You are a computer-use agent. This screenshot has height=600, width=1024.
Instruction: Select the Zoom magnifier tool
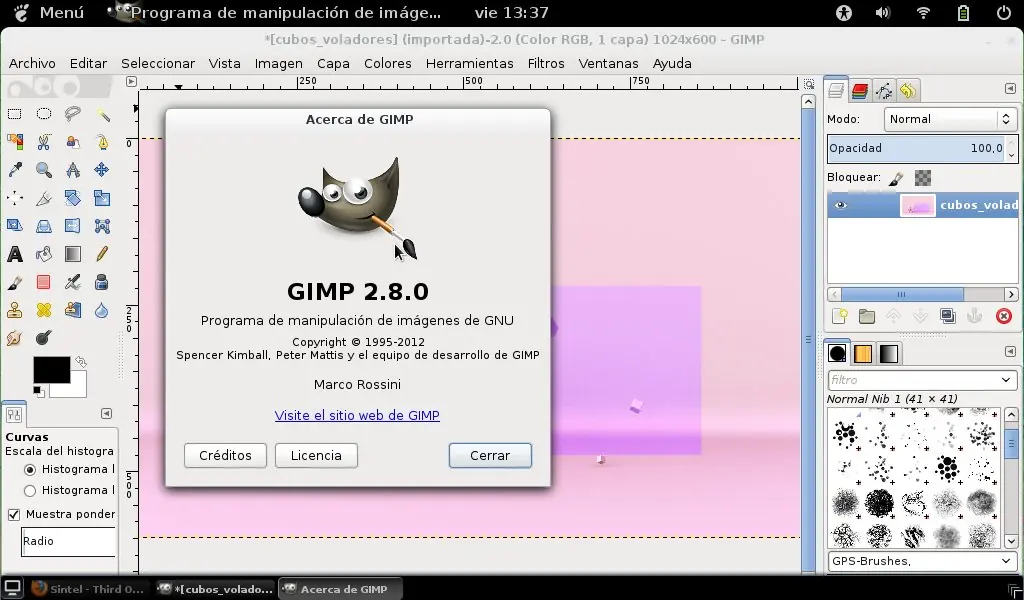[44, 170]
